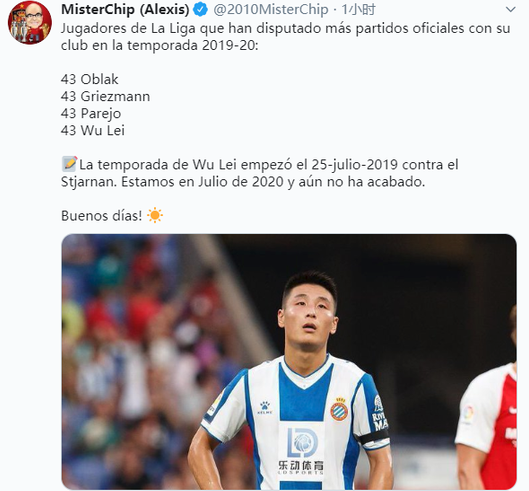Click the "43 Parejo" line
This screenshot has height=491, width=529.
coord(91,113)
